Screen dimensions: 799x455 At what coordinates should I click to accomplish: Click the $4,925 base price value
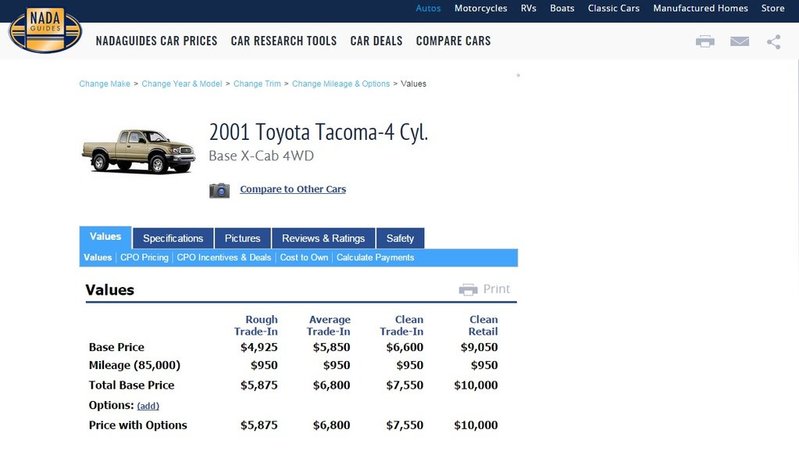click(x=259, y=347)
